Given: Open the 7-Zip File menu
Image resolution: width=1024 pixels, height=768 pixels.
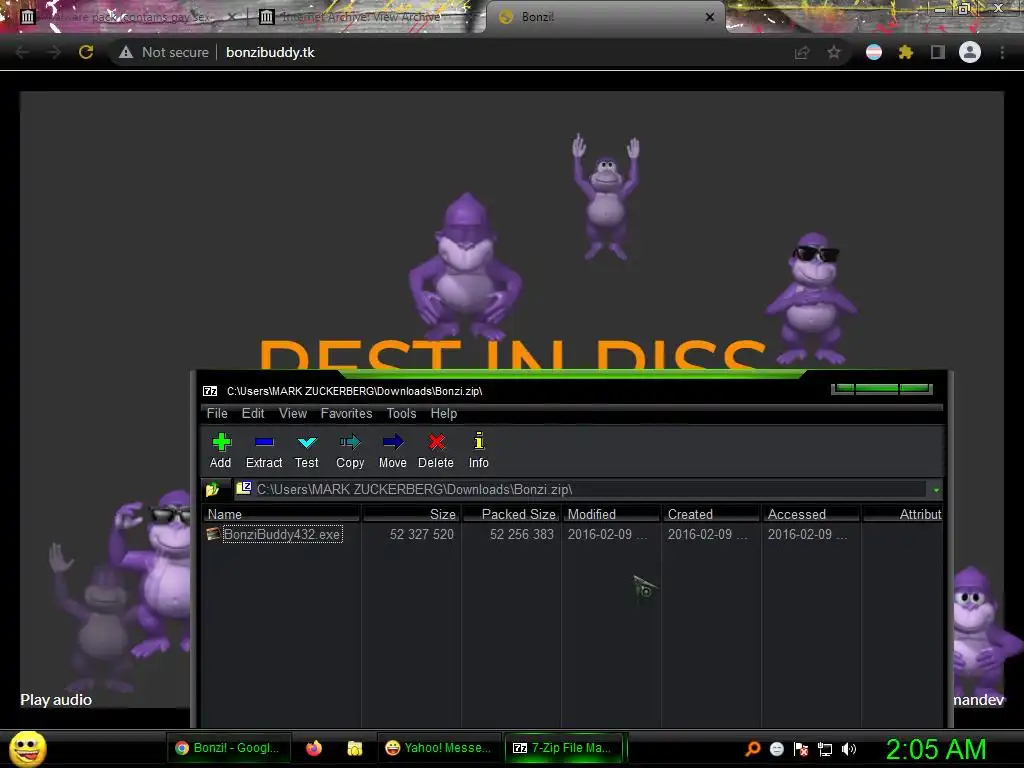Looking at the screenshot, I should [x=217, y=413].
